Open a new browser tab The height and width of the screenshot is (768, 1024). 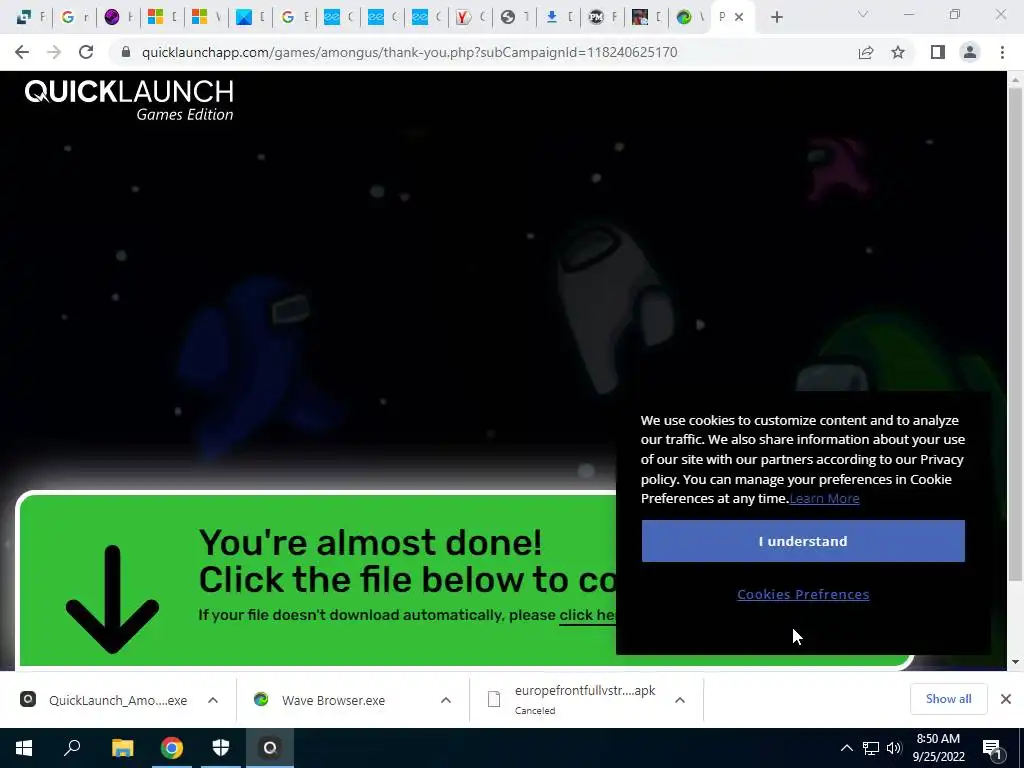tap(776, 18)
